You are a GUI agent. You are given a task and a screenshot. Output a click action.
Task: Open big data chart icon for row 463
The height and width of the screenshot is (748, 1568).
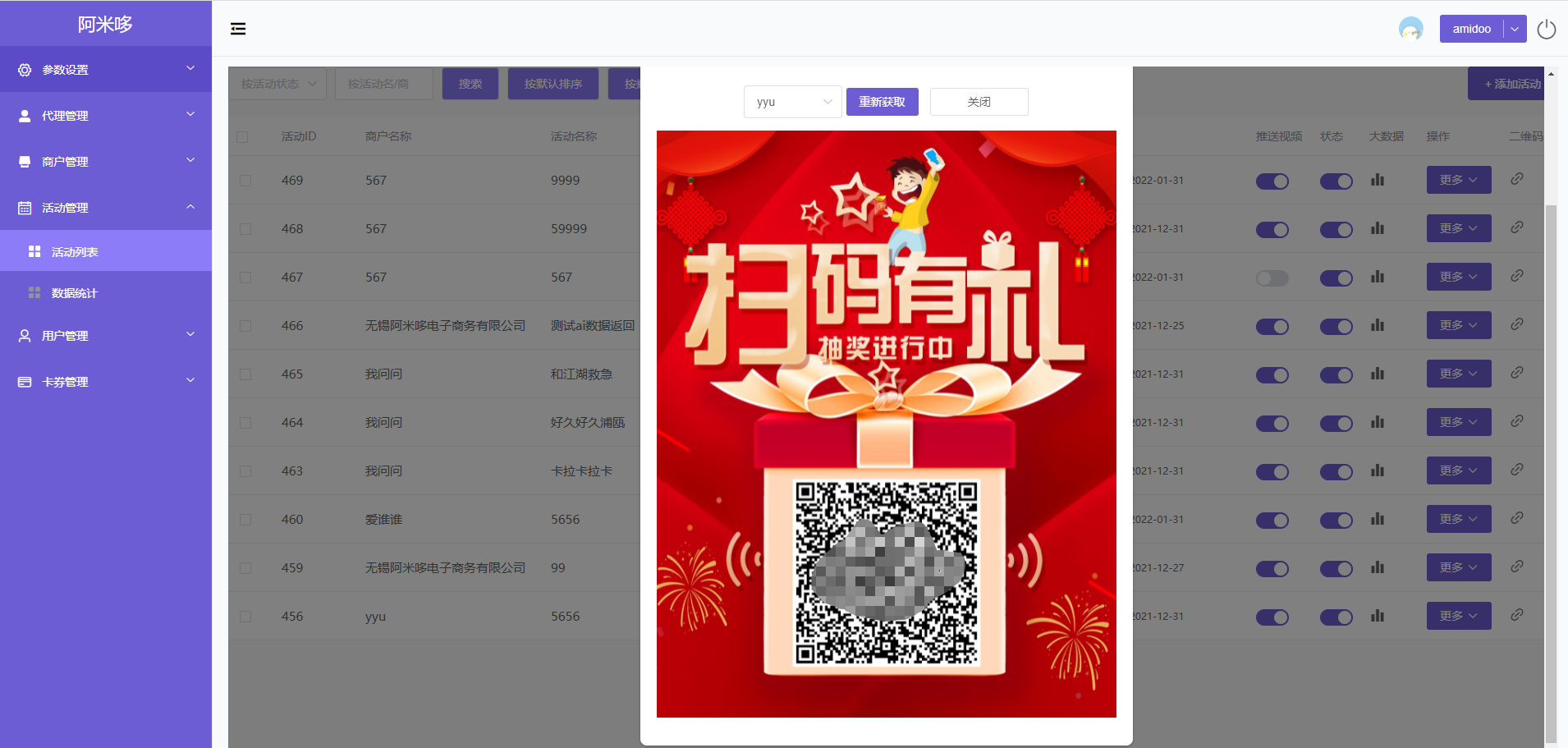click(x=1378, y=470)
